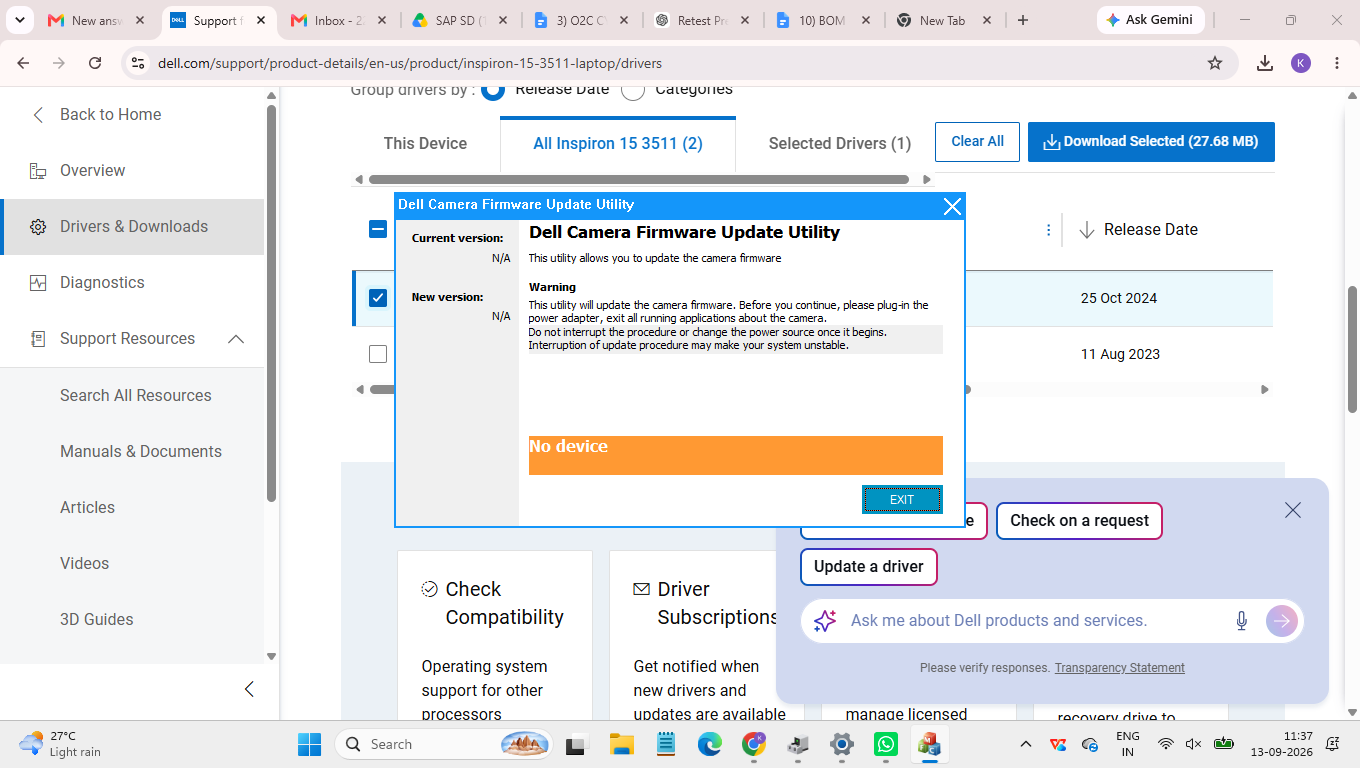Screen dimensions: 1360x768
Task: Open Manuals & Documents
Action: point(141,451)
